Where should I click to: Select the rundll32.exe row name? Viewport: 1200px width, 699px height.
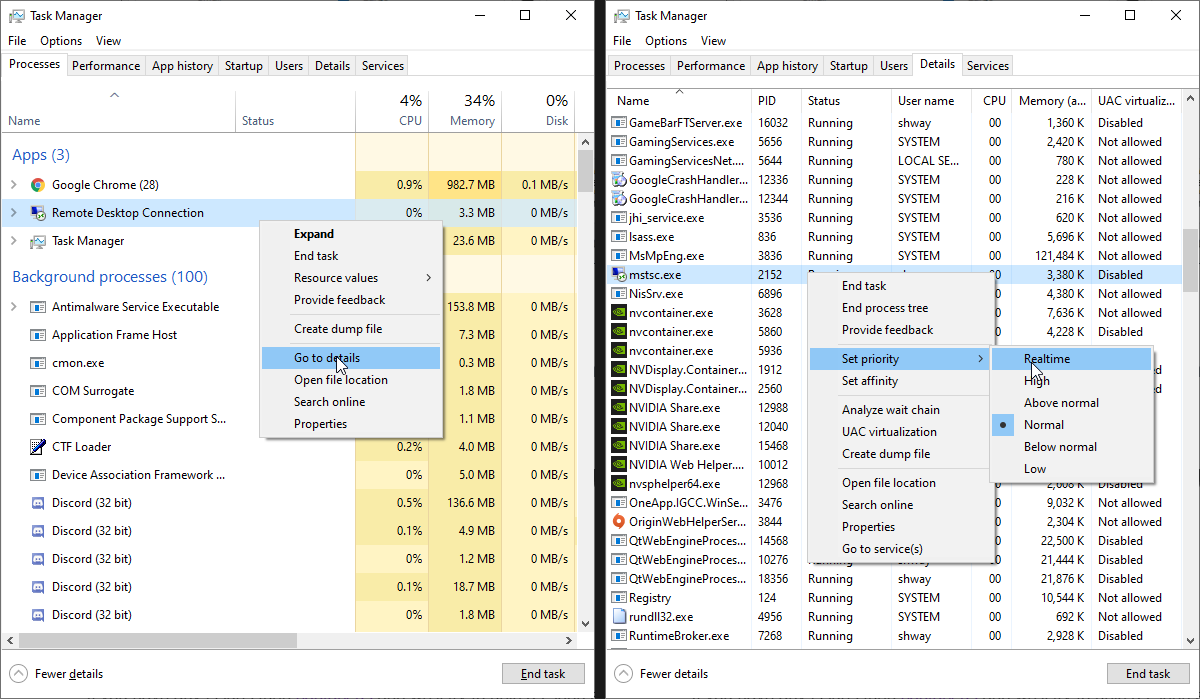[x=661, y=617]
